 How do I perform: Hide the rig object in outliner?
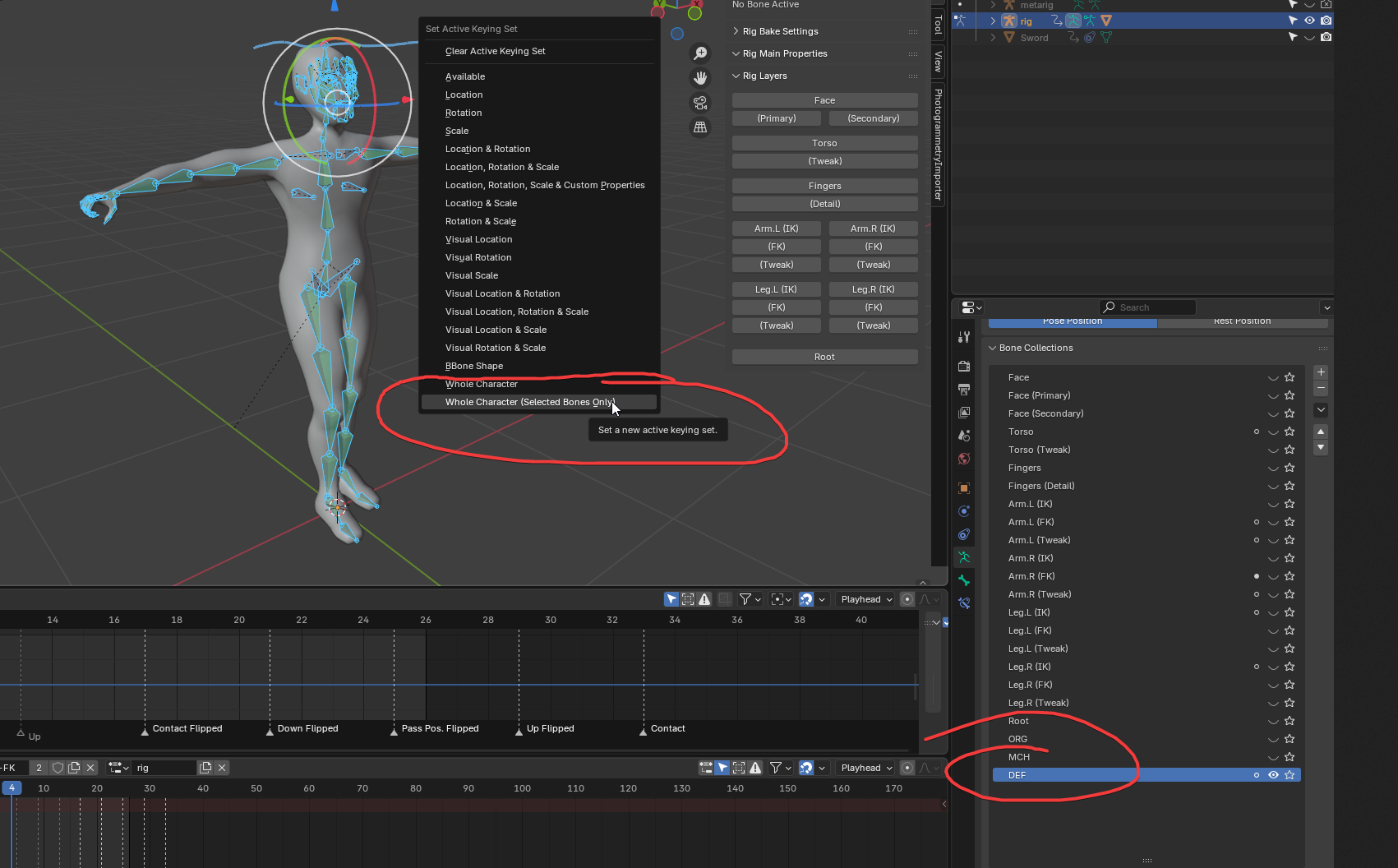1309,21
